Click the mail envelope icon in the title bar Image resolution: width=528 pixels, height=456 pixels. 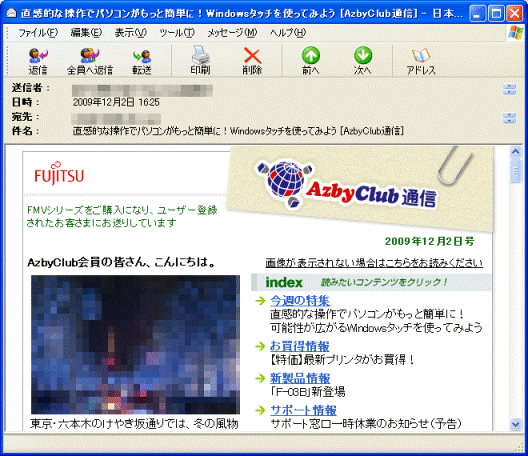click(x=11, y=13)
